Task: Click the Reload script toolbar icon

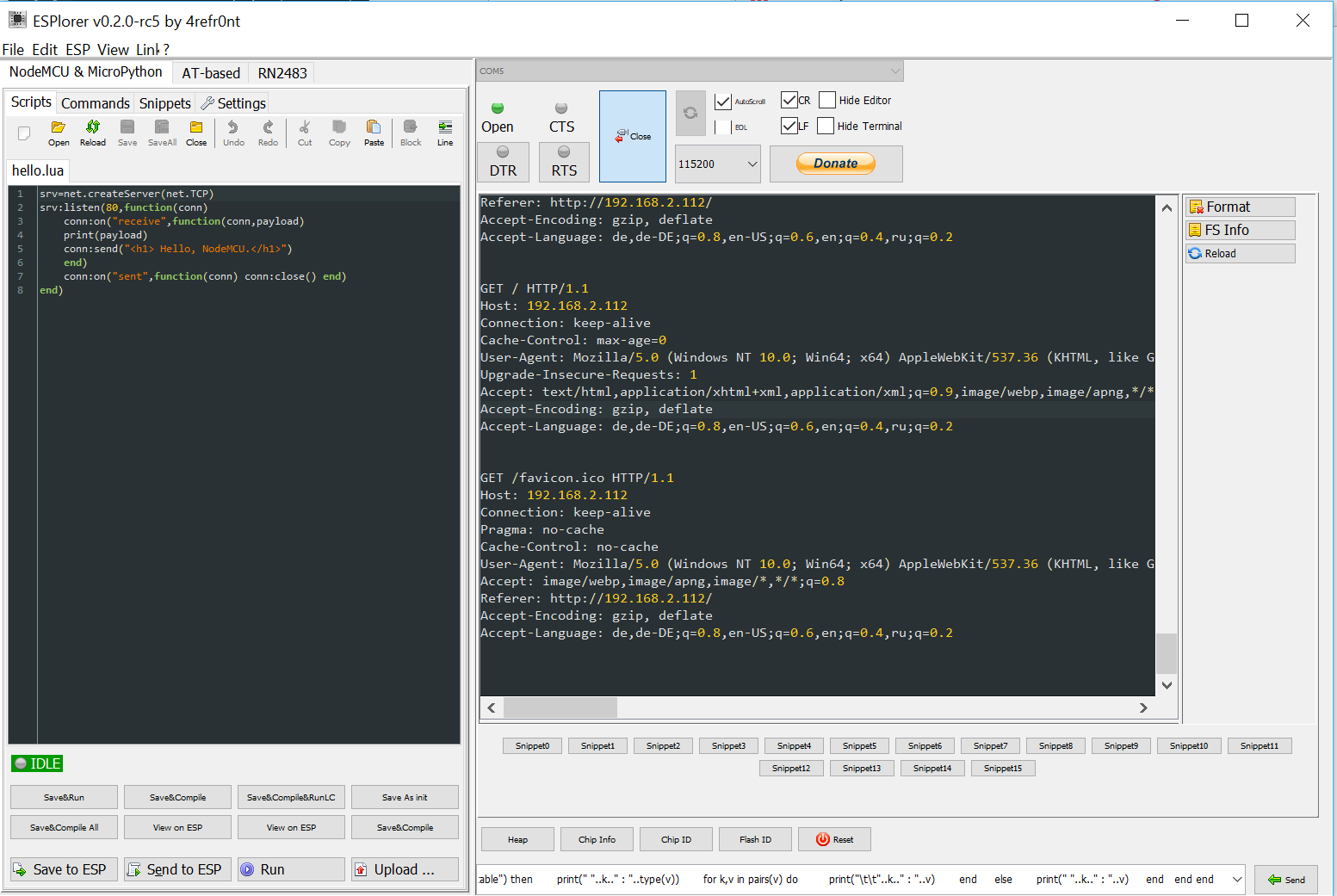Action: [x=93, y=133]
